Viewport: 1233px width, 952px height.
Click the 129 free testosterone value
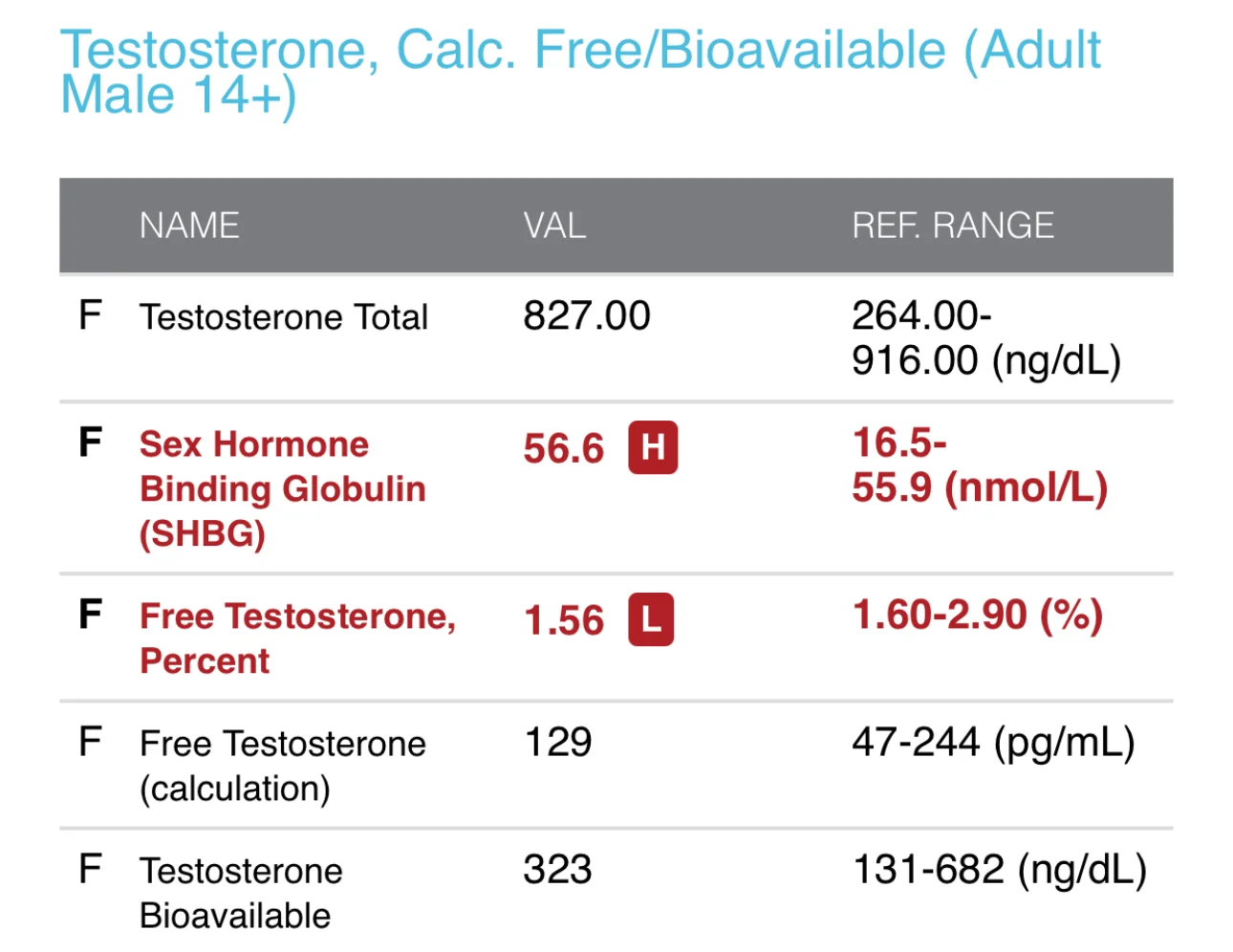558,743
